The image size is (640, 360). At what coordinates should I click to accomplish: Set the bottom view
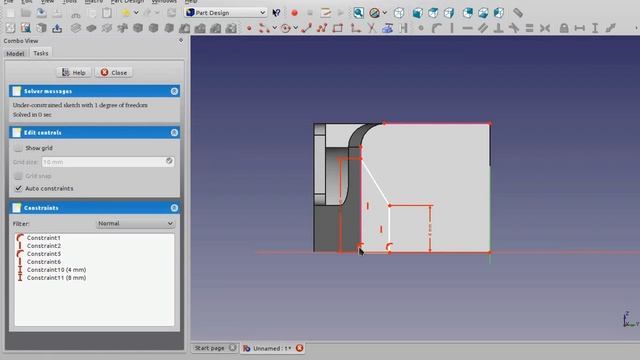point(483,13)
